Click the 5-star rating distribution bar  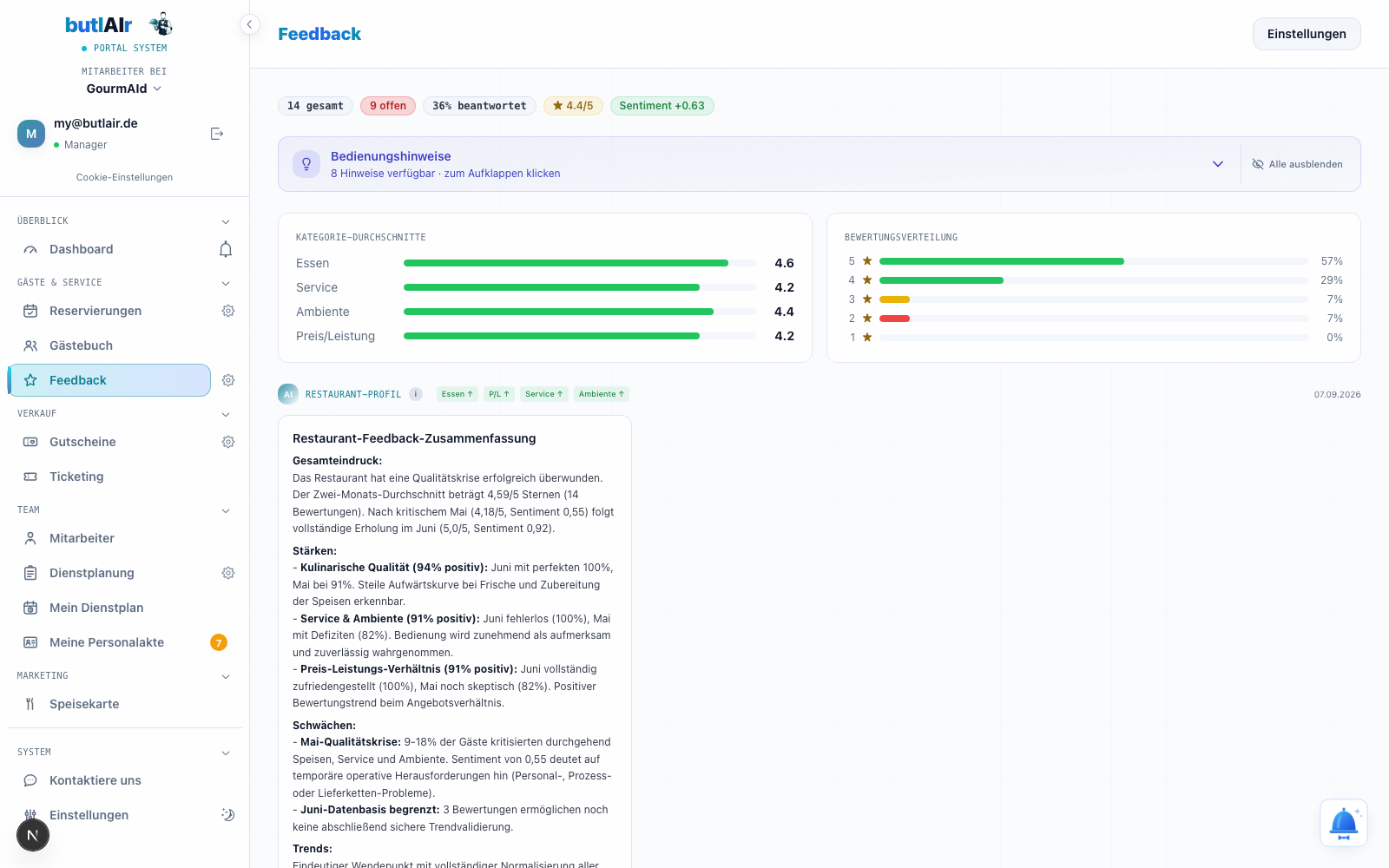1094,261
